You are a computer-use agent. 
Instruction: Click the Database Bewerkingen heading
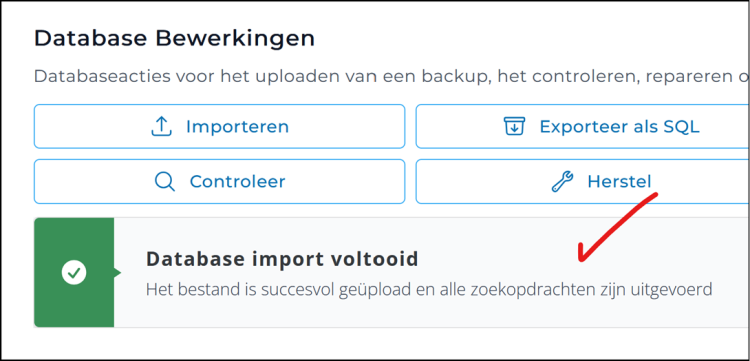(x=175, y=39)
